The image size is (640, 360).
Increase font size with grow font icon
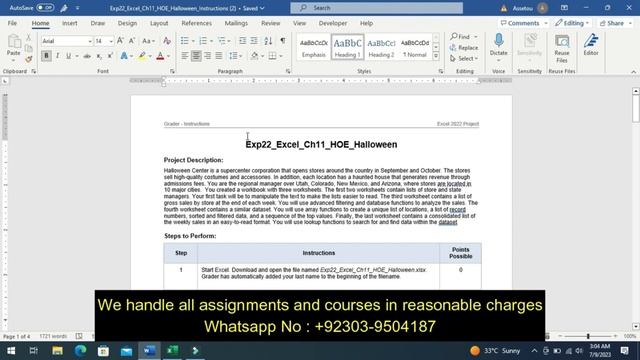(x=120, y=41)
